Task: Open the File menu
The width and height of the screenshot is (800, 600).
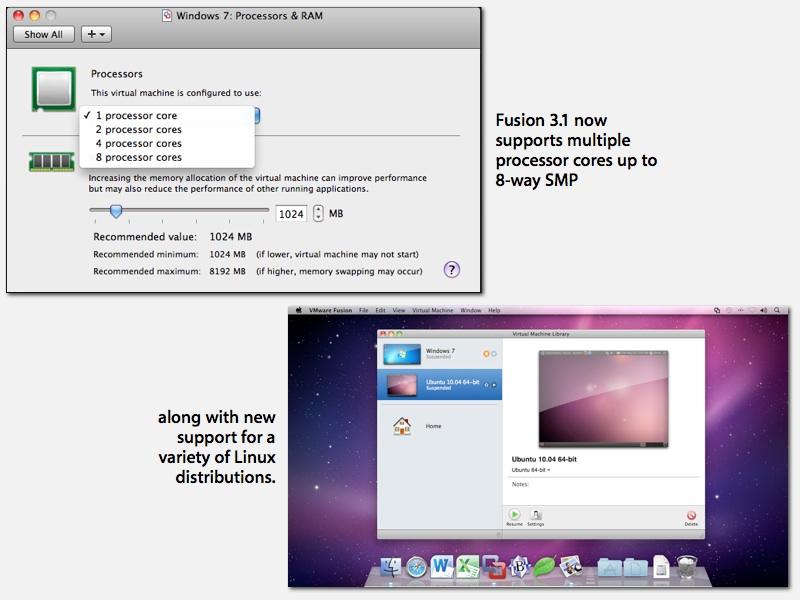Action: (x=363, y=310)
